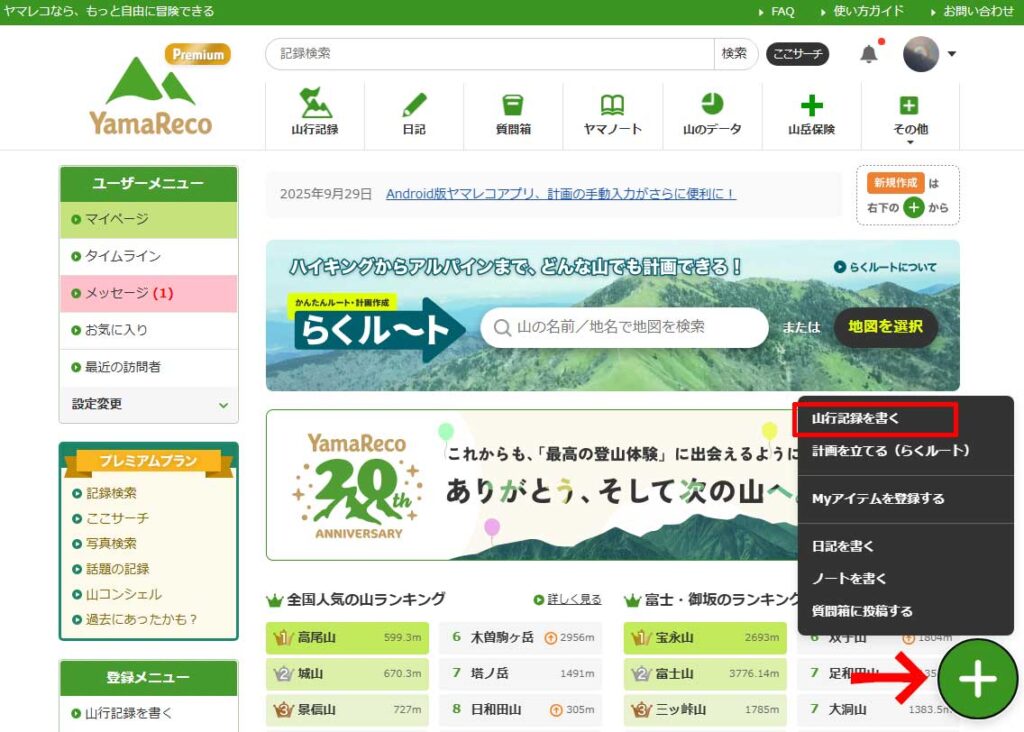Expand the その他 dropdown menu

(909, 116)
